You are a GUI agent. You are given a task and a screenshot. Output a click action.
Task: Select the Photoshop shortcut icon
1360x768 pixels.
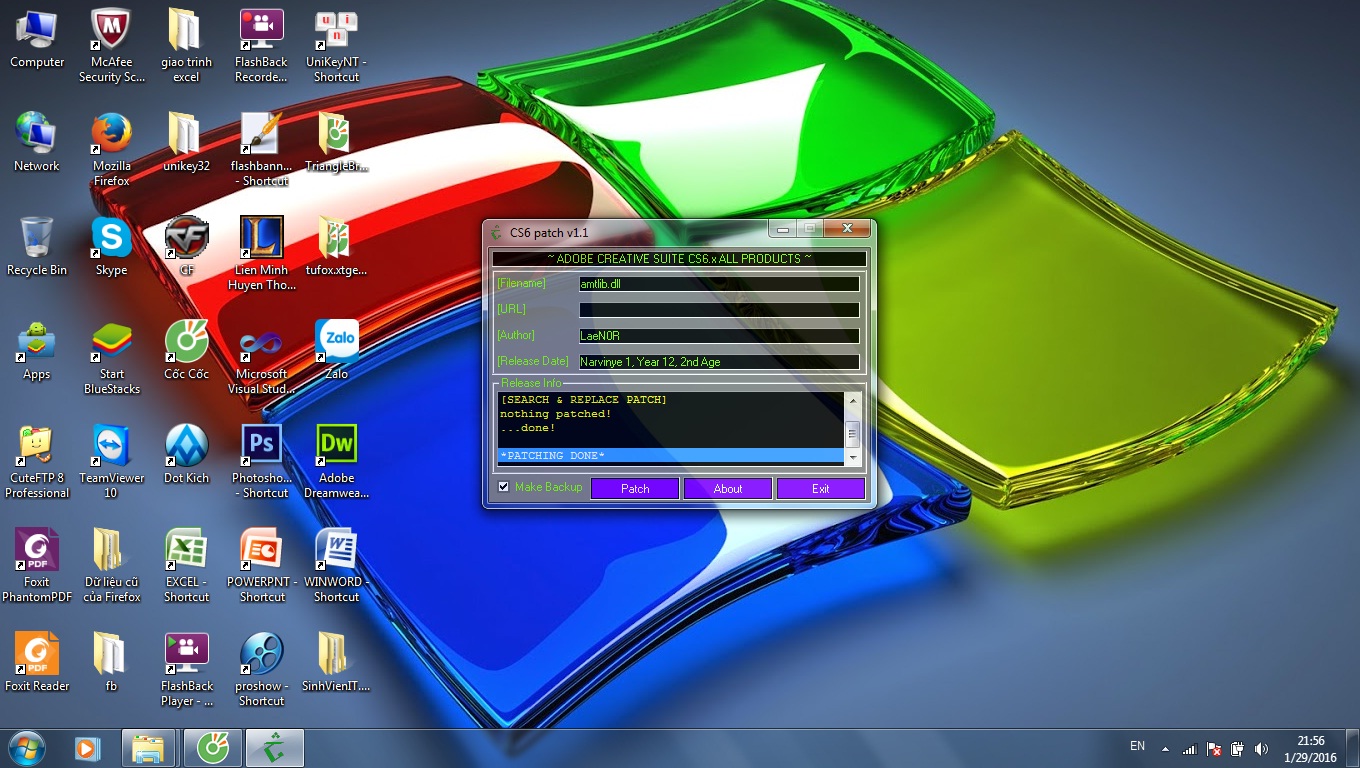point(262,462)
